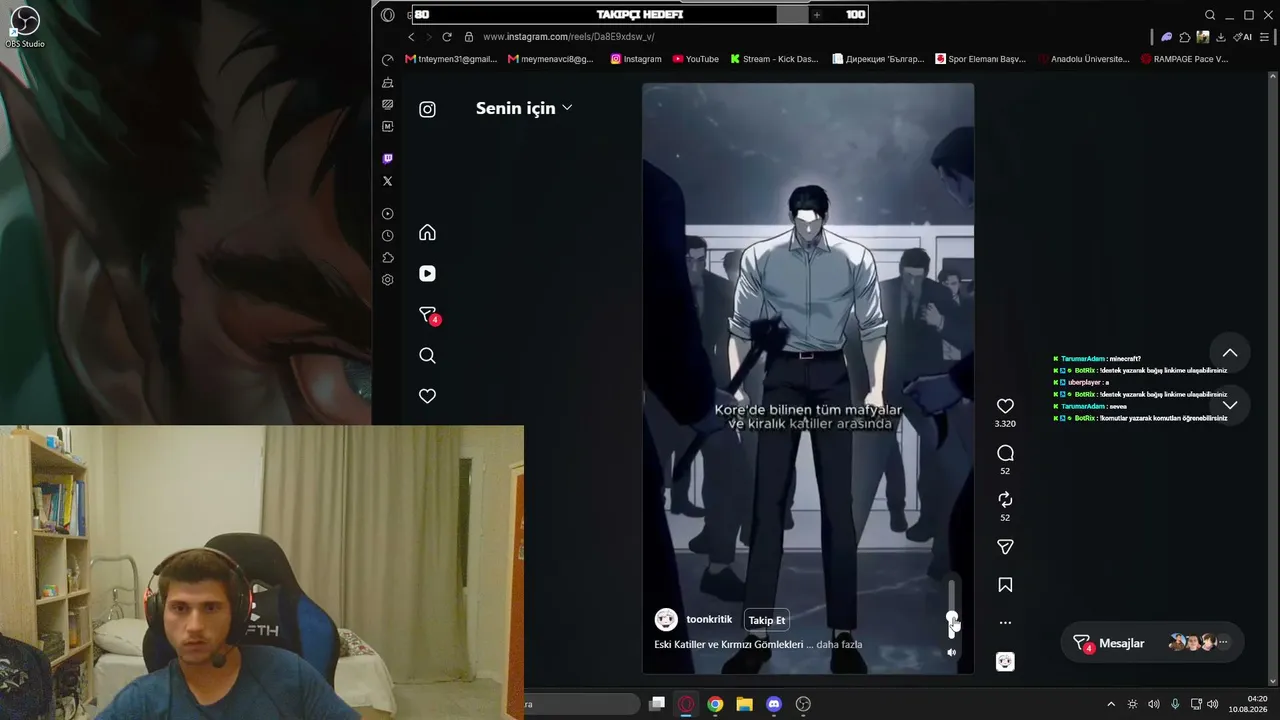The width and height of the screenshot is (1280, 720).
Task: Open Discord from the taskbar
Action: (x=773, y=704)
